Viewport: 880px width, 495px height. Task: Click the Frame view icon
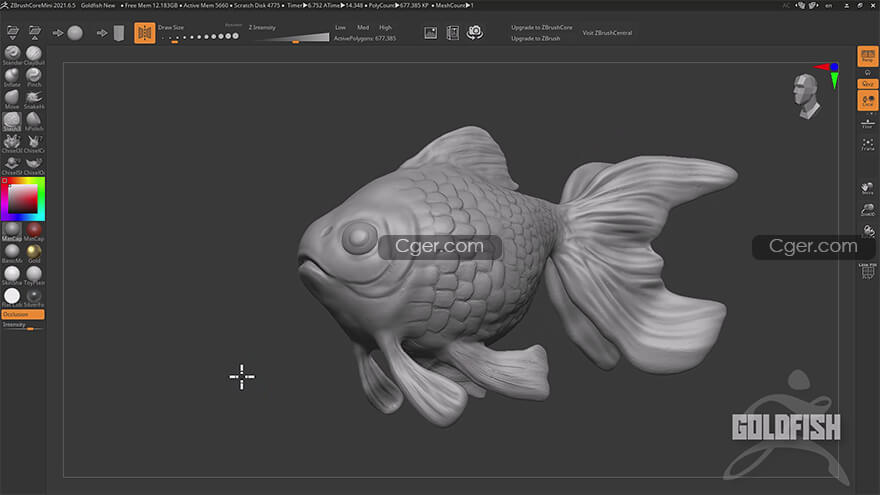[x=867, y=144]
